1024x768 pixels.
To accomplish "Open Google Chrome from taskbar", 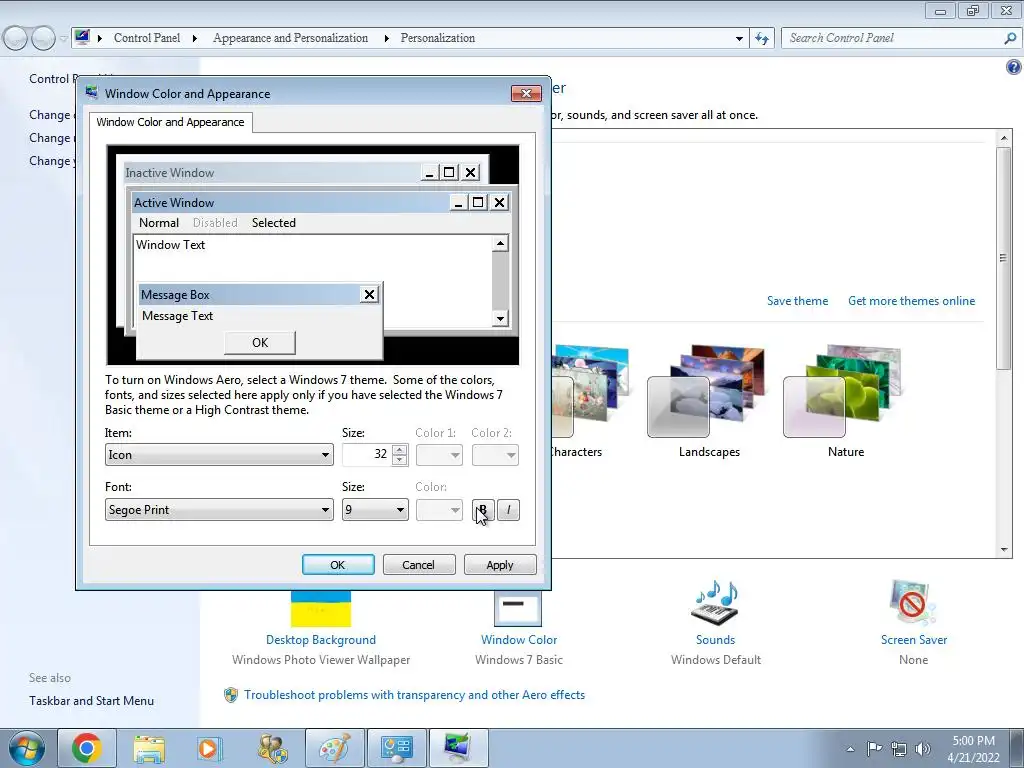I will click(87, 748).
